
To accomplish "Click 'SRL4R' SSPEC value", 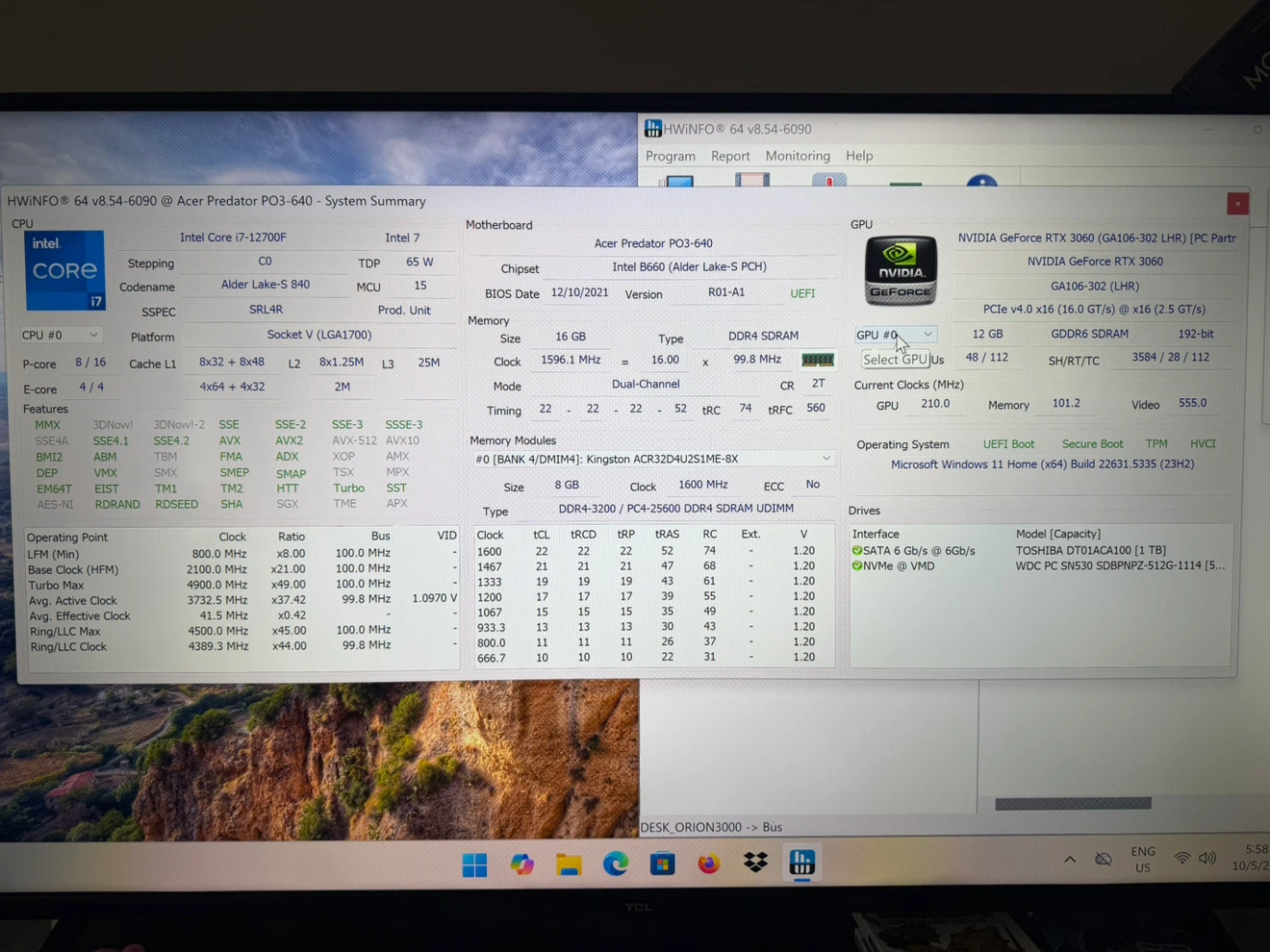I will (266, 310).
